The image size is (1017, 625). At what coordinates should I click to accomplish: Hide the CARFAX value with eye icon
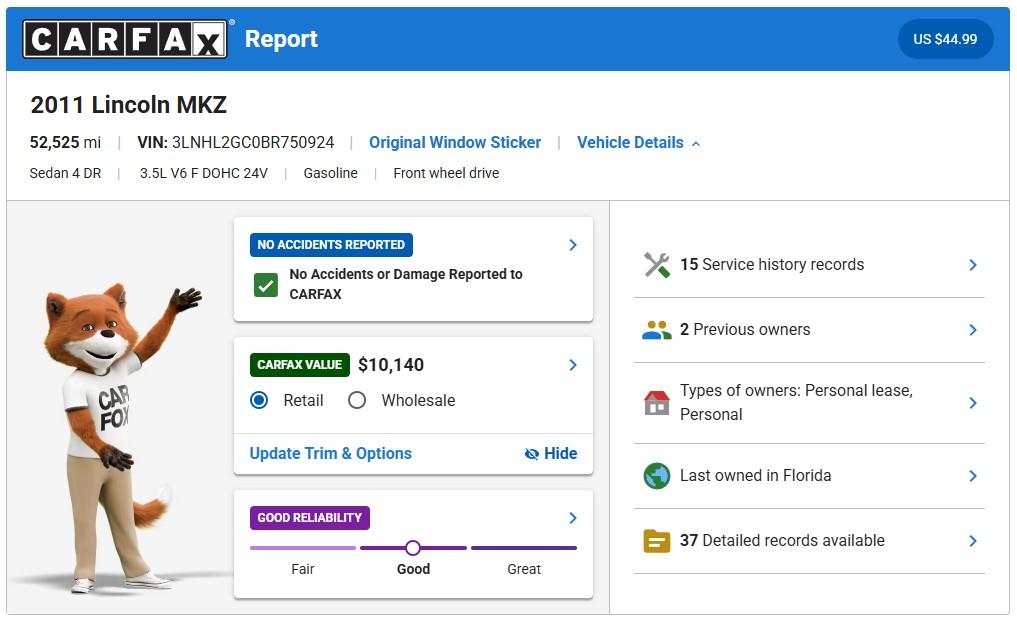(x=551, y=454)
